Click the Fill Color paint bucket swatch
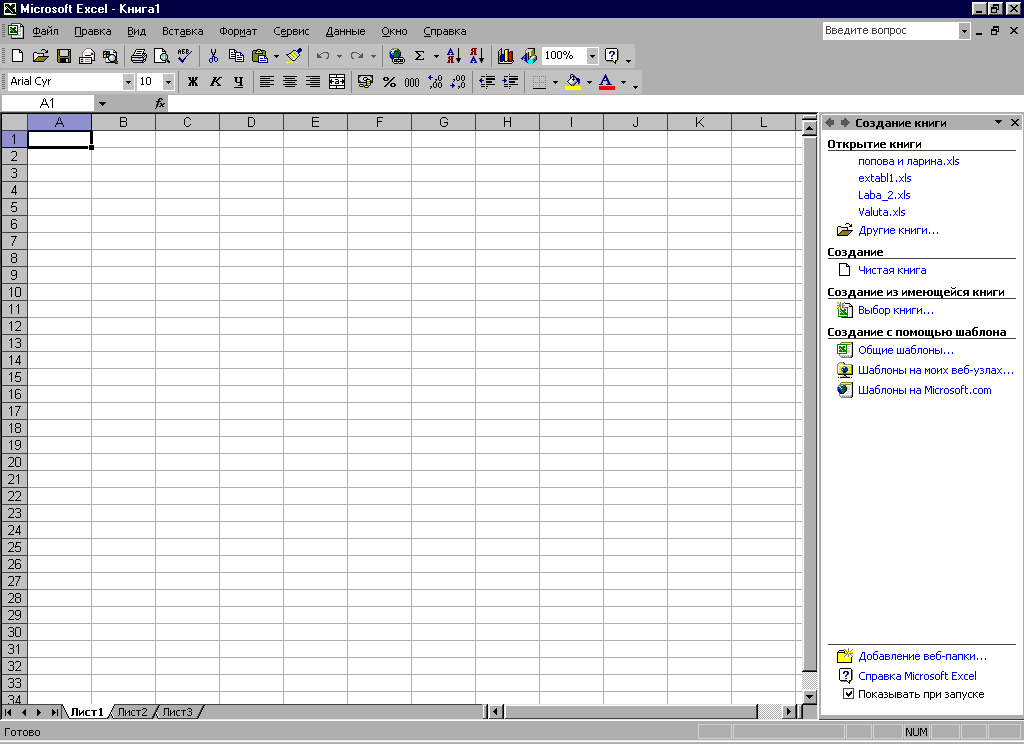The width and height of the screenshot is (1024, 744). tap(573, 82)
